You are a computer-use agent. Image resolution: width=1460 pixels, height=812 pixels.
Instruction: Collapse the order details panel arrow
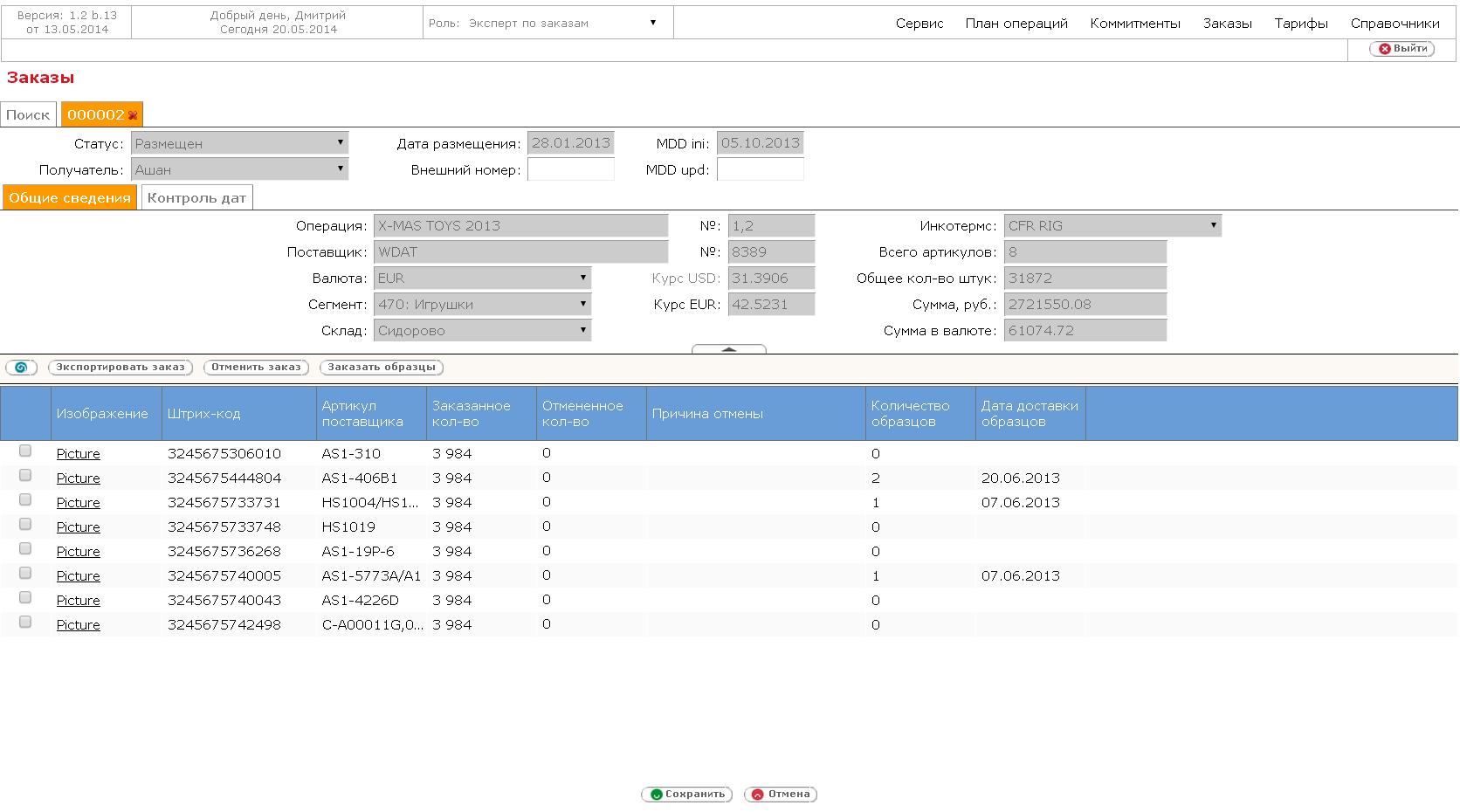tap(728, 349)
